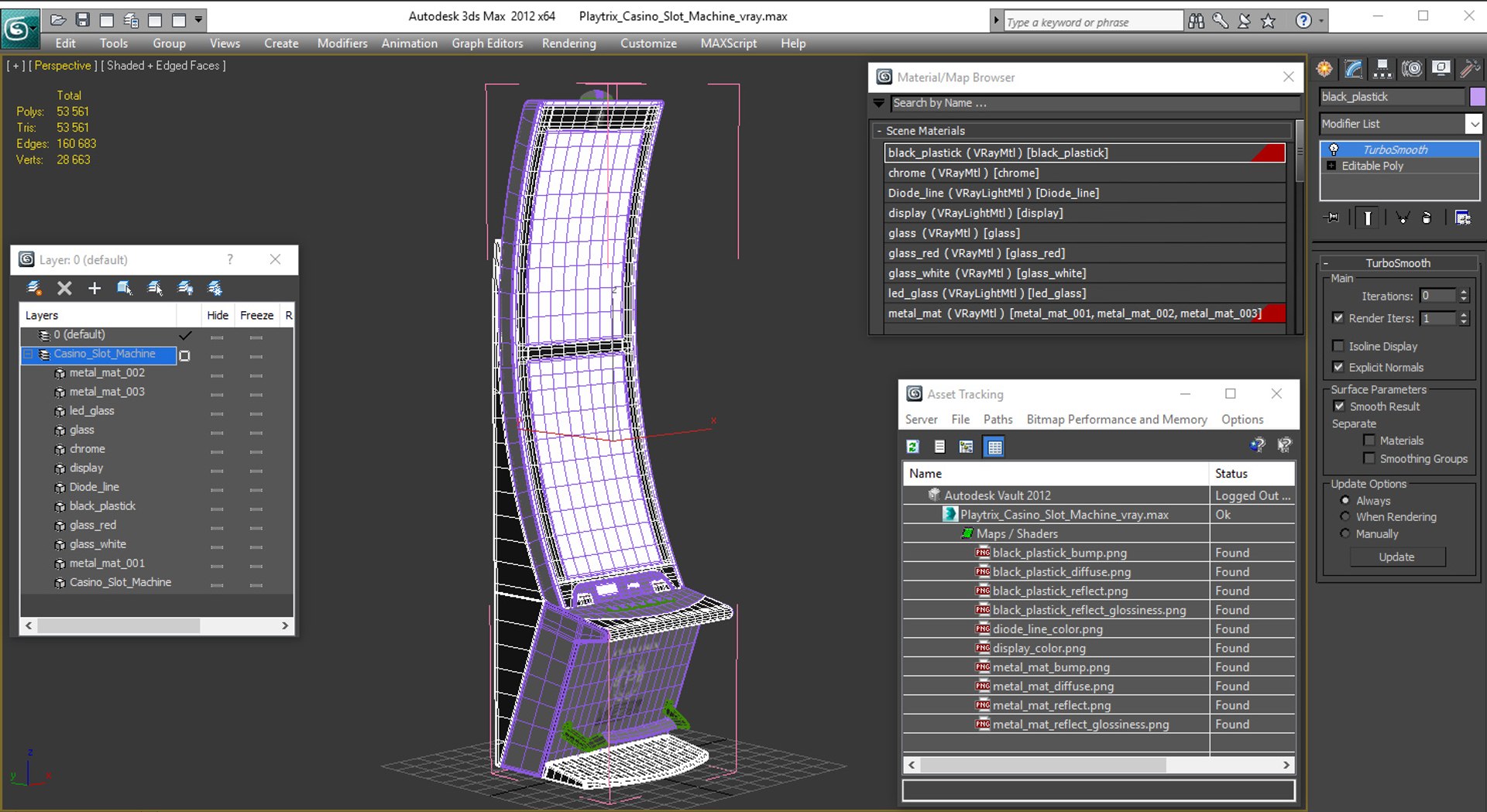Click the Update button
1487x812 pixels.
(x=1397, y=557)
